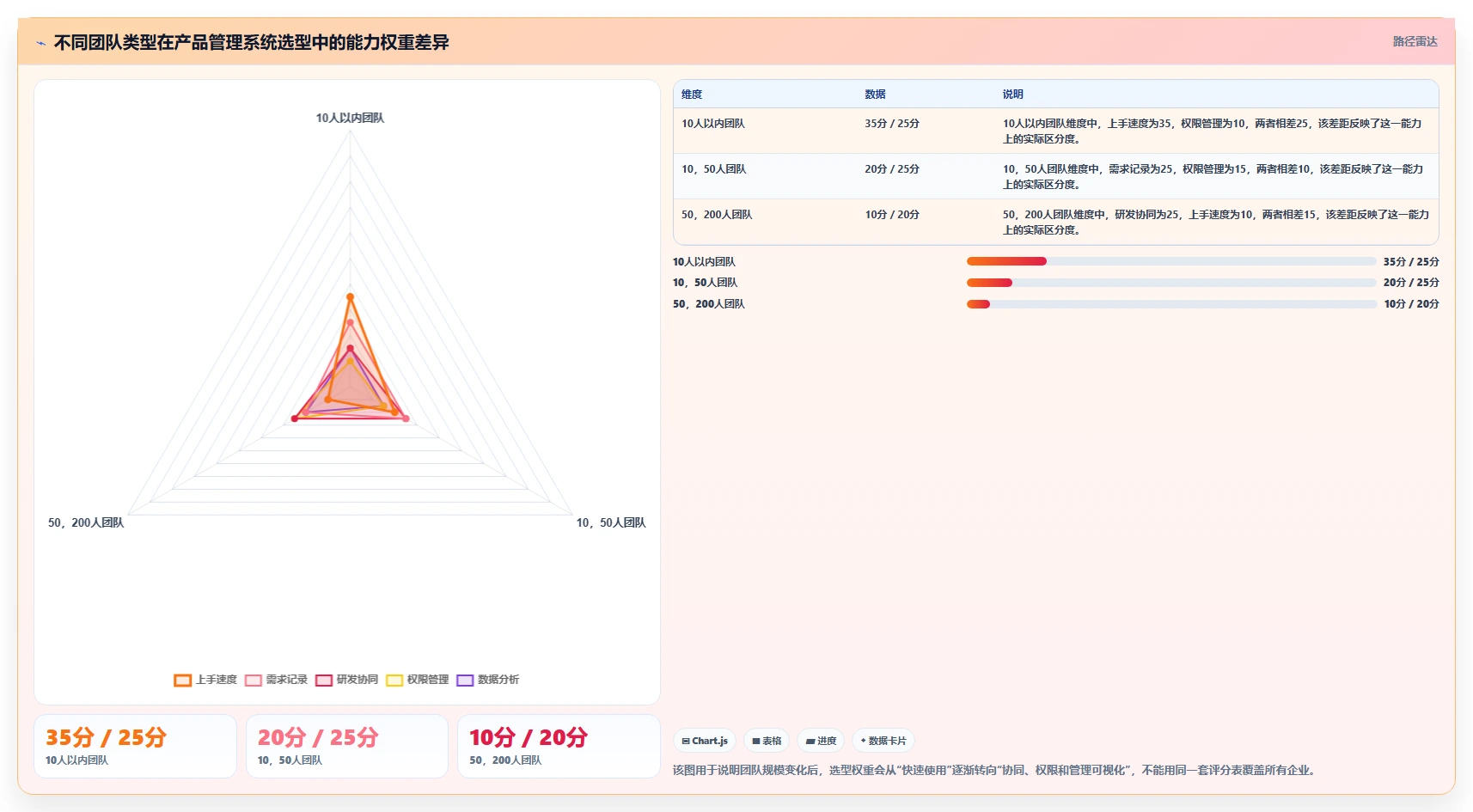
Task: Click the 10，50人团队 progress bar
Action: (x=1171, y=283)
